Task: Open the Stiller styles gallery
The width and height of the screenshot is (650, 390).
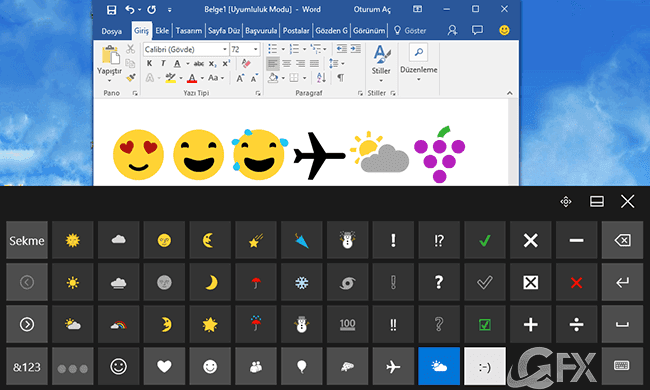Action: [x=381, y=64]
